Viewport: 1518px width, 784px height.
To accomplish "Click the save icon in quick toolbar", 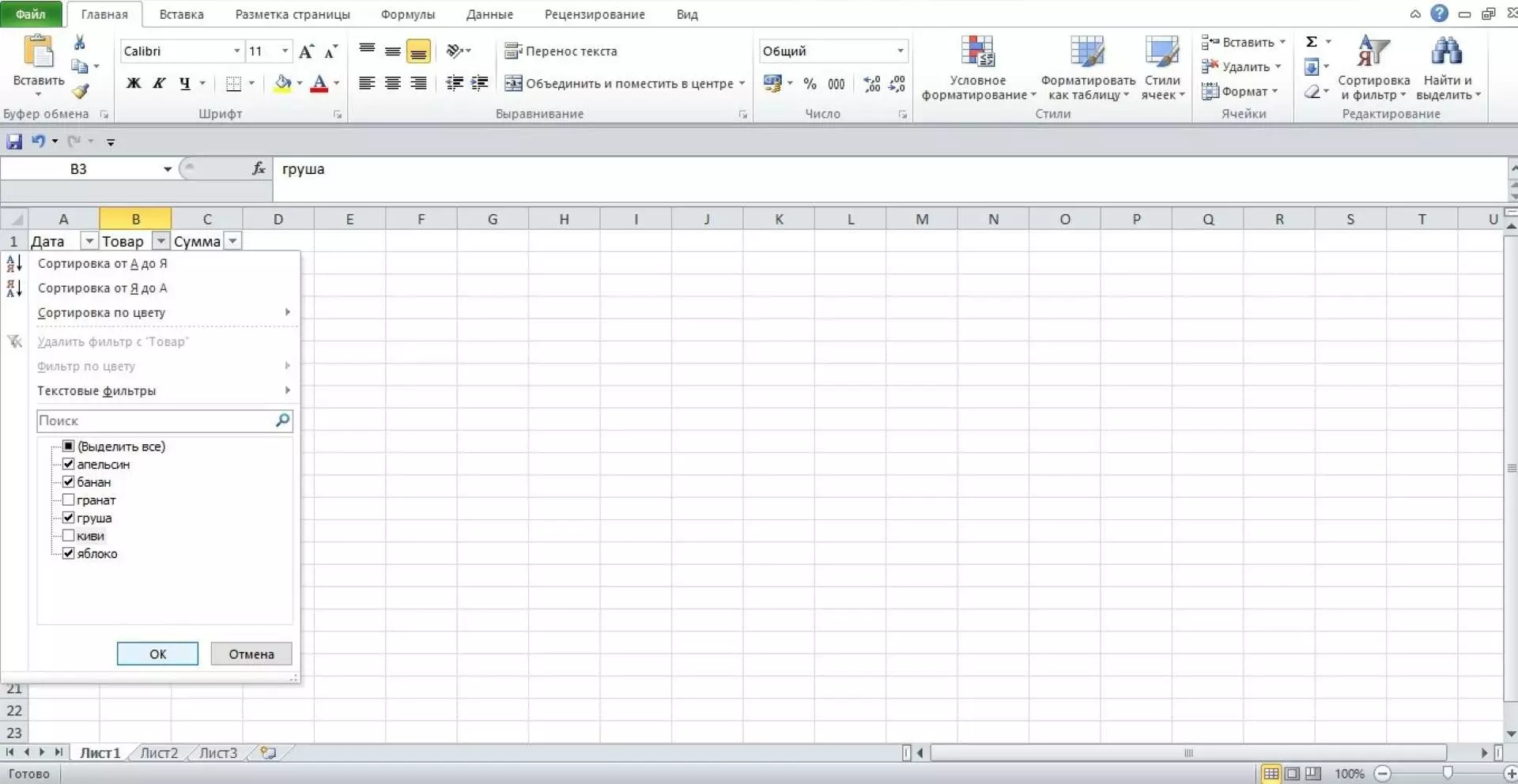I will click(14, 141).
